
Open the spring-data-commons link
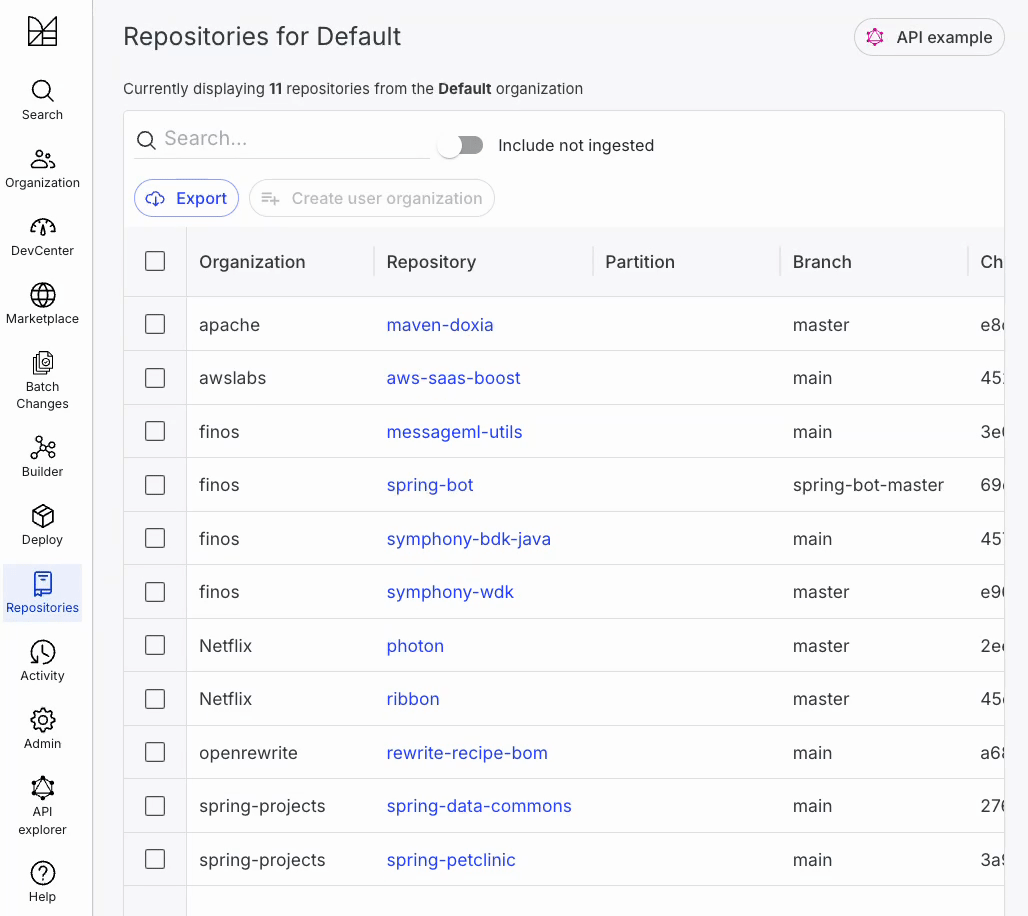[479, 806]
